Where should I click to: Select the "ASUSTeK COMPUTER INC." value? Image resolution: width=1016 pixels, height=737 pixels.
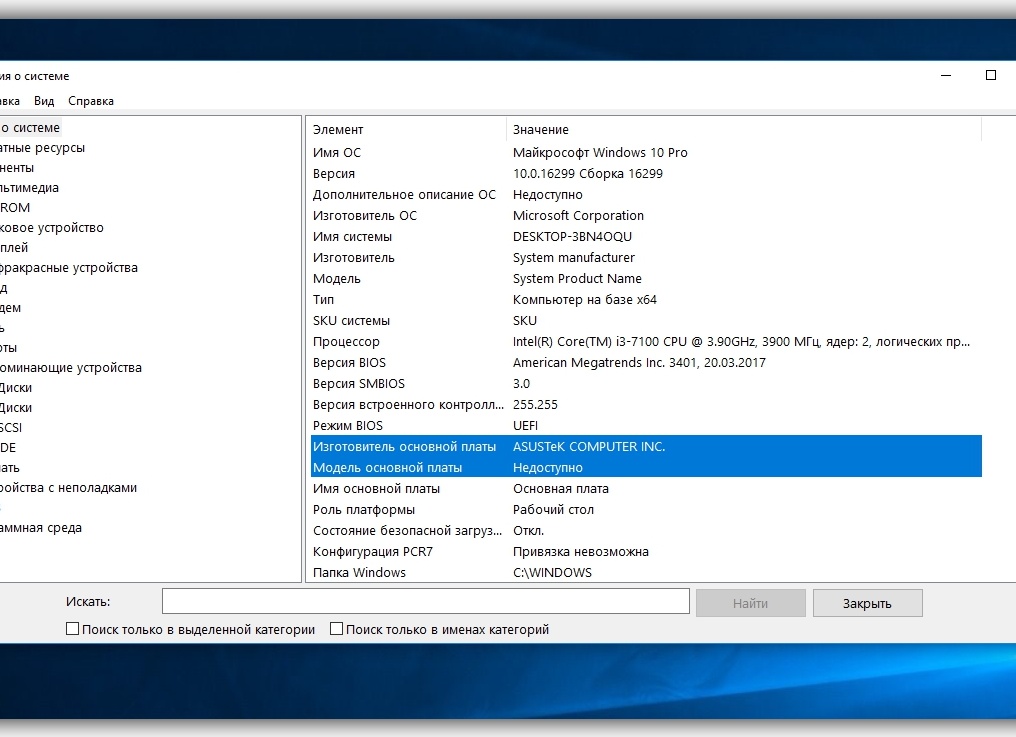589,447
